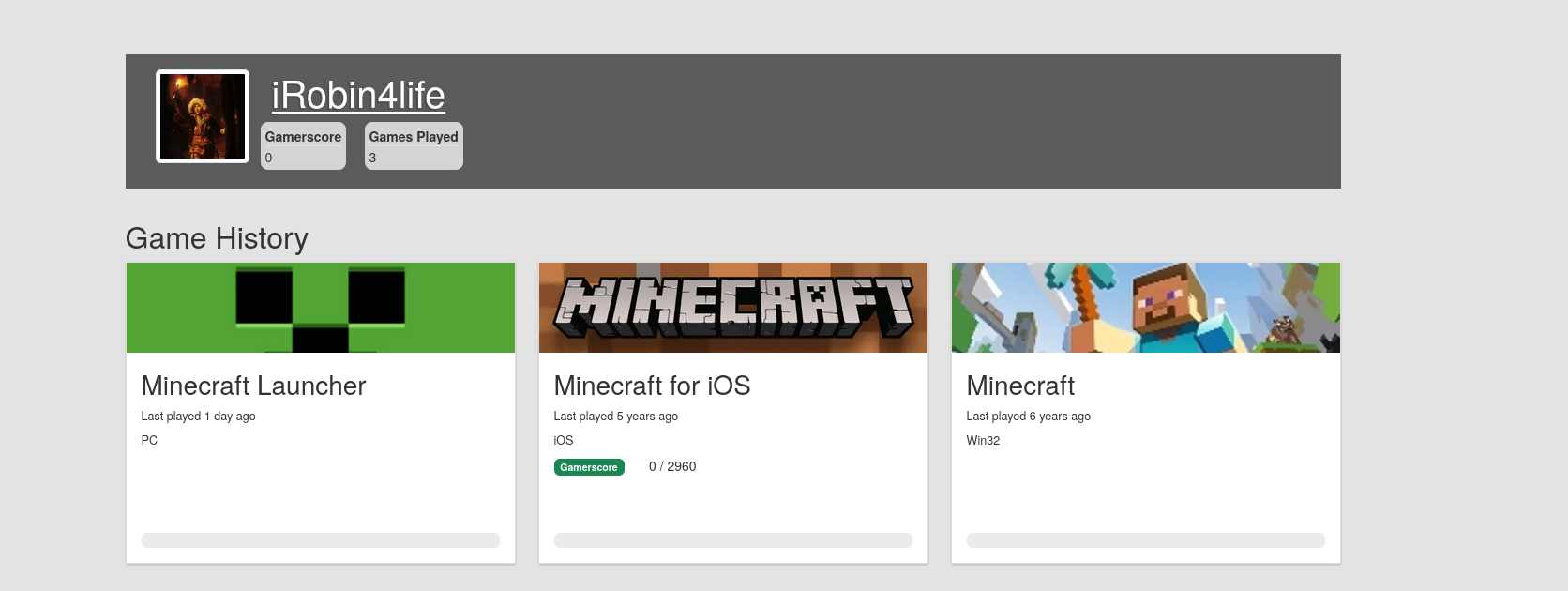Click the PC platform label
Screen dimensions: 1568x591
149,440
